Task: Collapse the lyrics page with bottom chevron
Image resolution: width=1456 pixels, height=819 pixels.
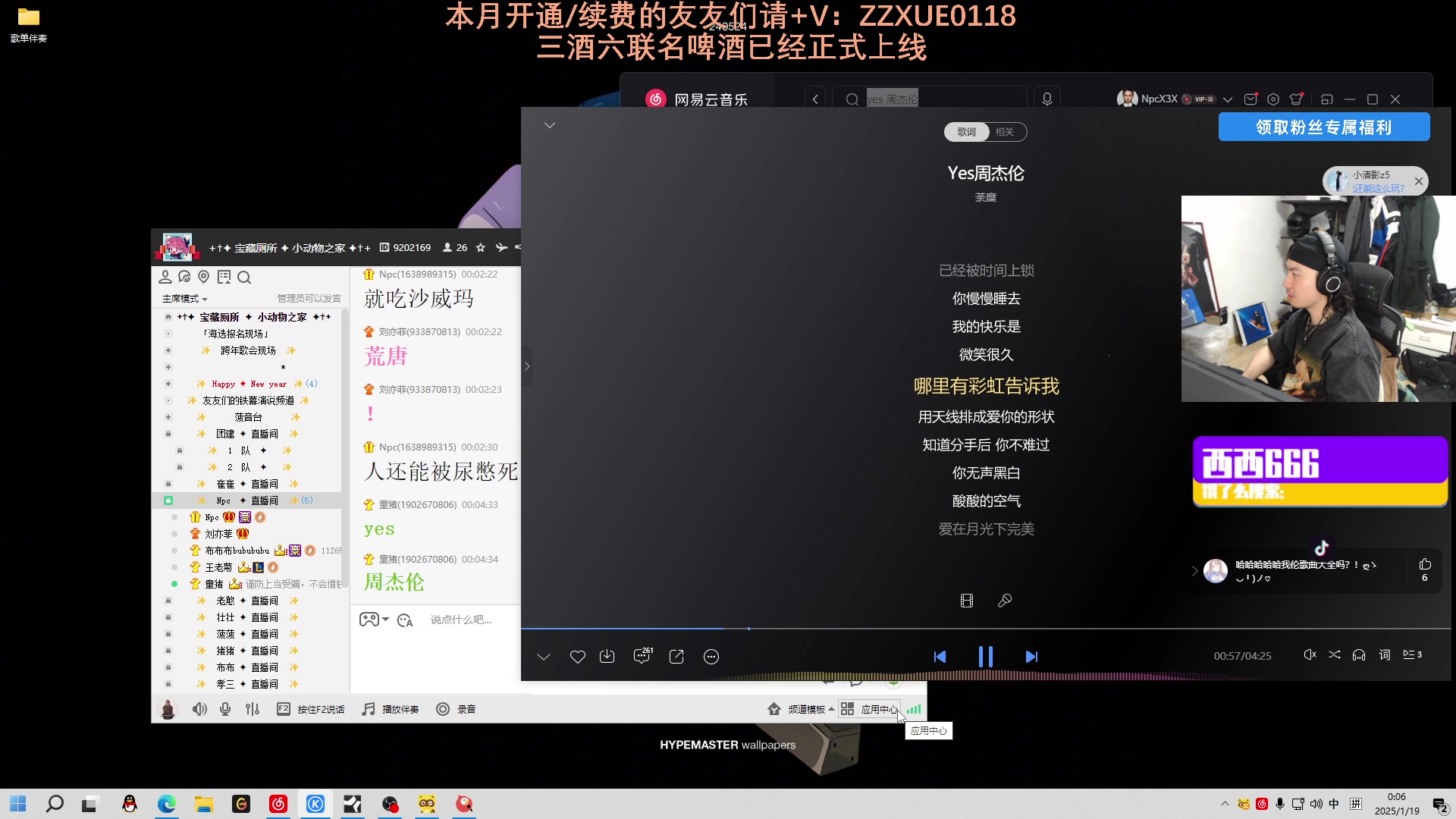Action: coord(544,657)
